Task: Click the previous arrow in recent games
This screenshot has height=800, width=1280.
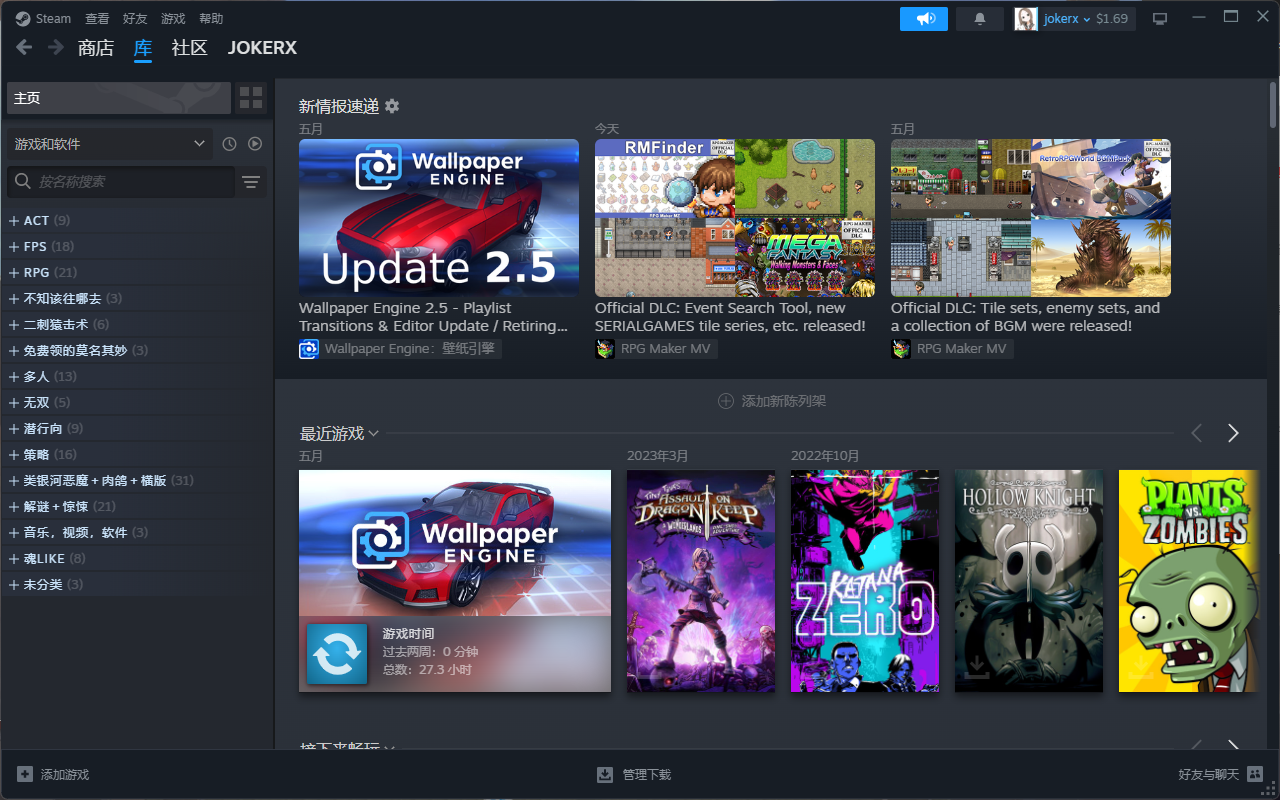Action: pyautogui.click(x=1197, y=433)
